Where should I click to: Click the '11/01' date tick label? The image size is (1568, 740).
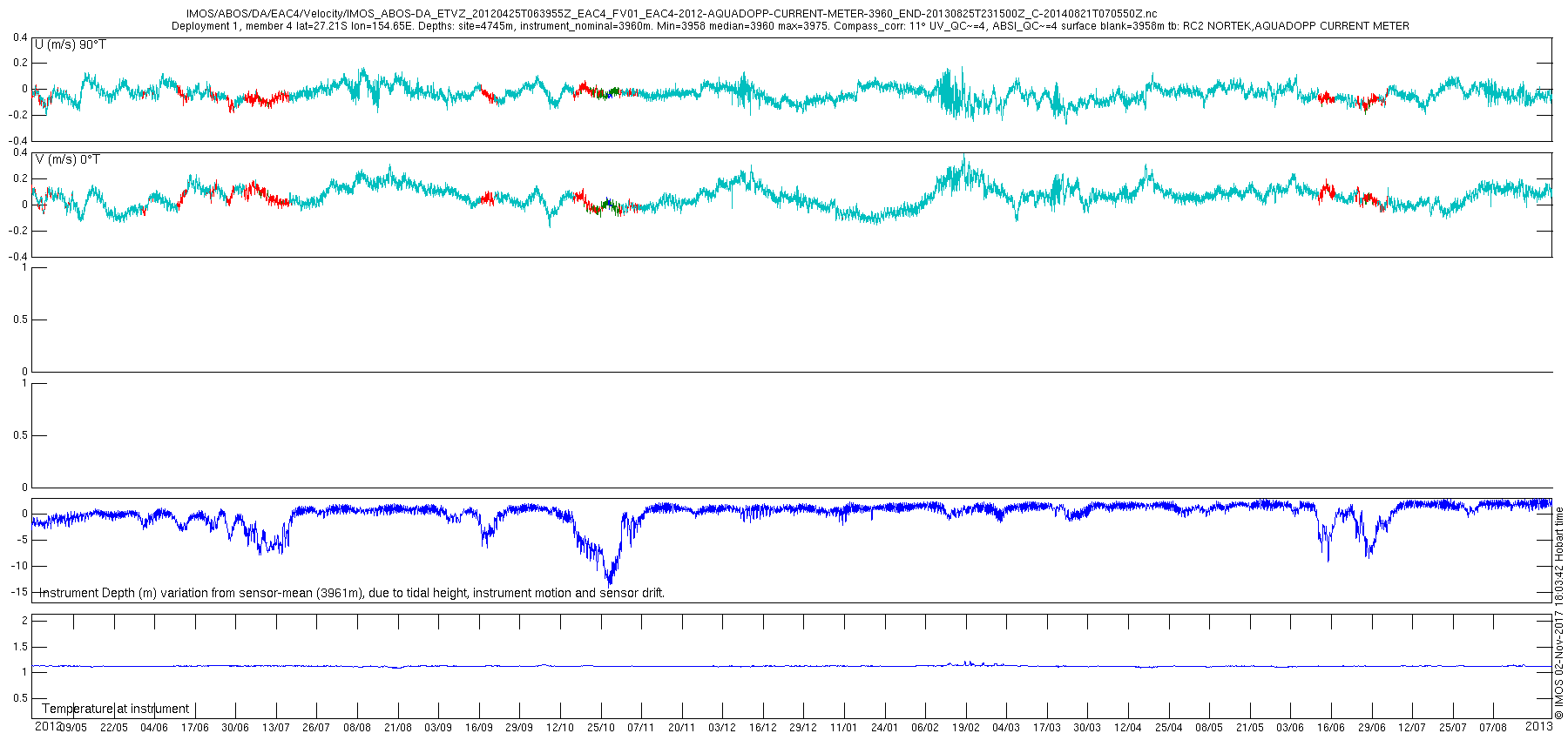(x=844, y=728)
